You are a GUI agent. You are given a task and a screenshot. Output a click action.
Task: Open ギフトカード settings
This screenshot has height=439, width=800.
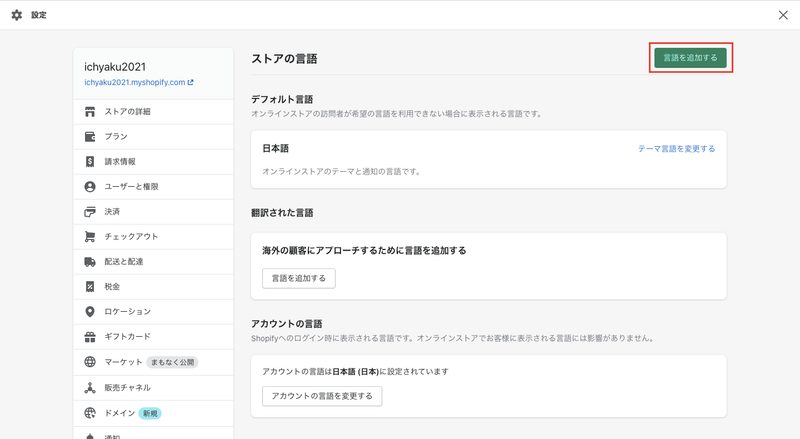(x=154, y=336)
